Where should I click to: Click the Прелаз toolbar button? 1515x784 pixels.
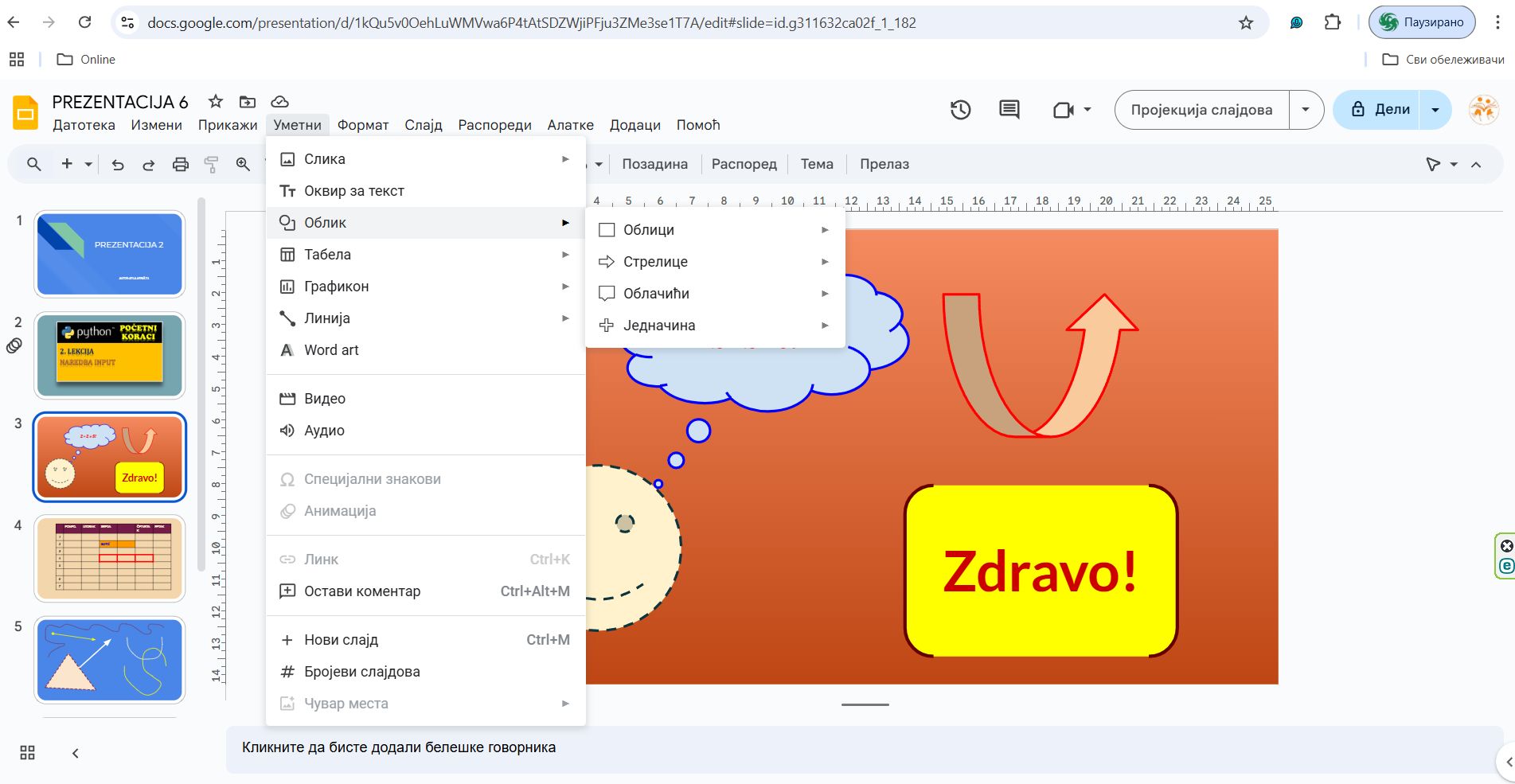[x=884, y=165]
